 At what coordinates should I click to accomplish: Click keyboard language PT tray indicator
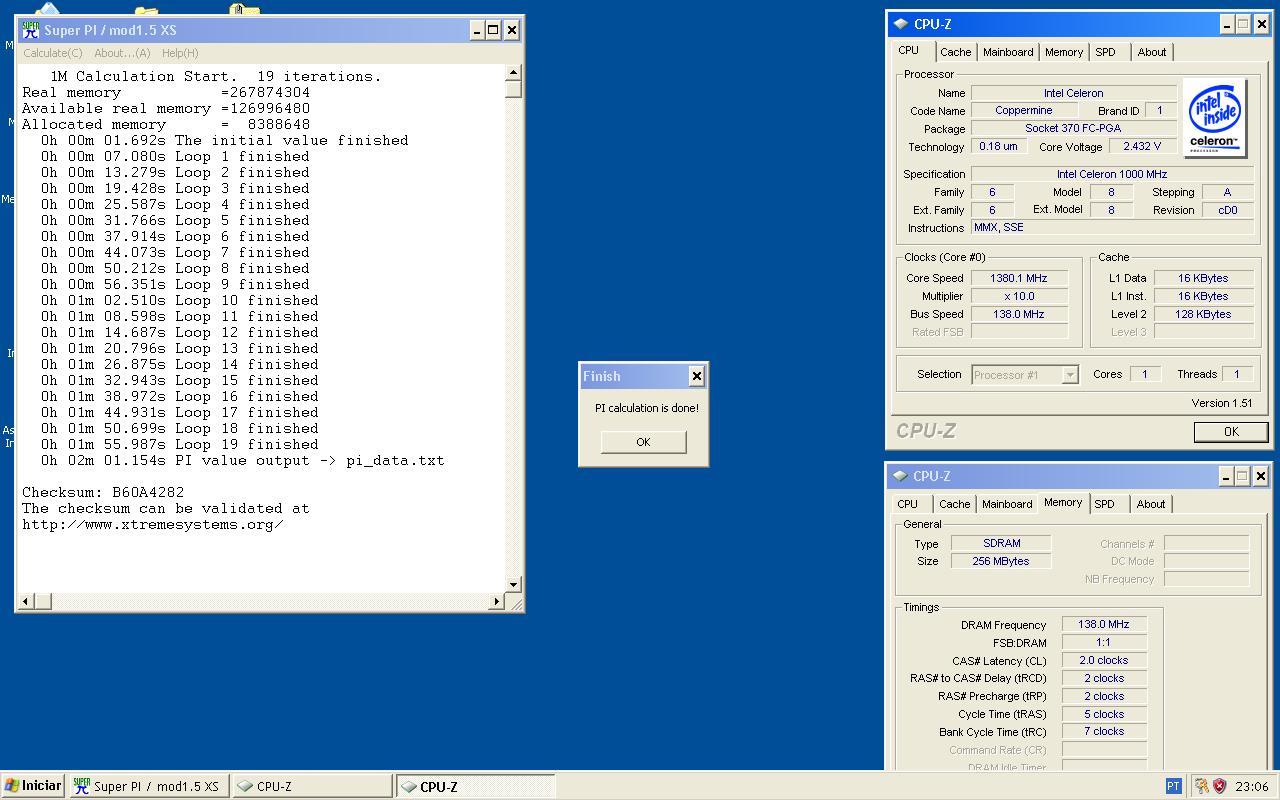pyautogui.click(x=1174, y=786)
